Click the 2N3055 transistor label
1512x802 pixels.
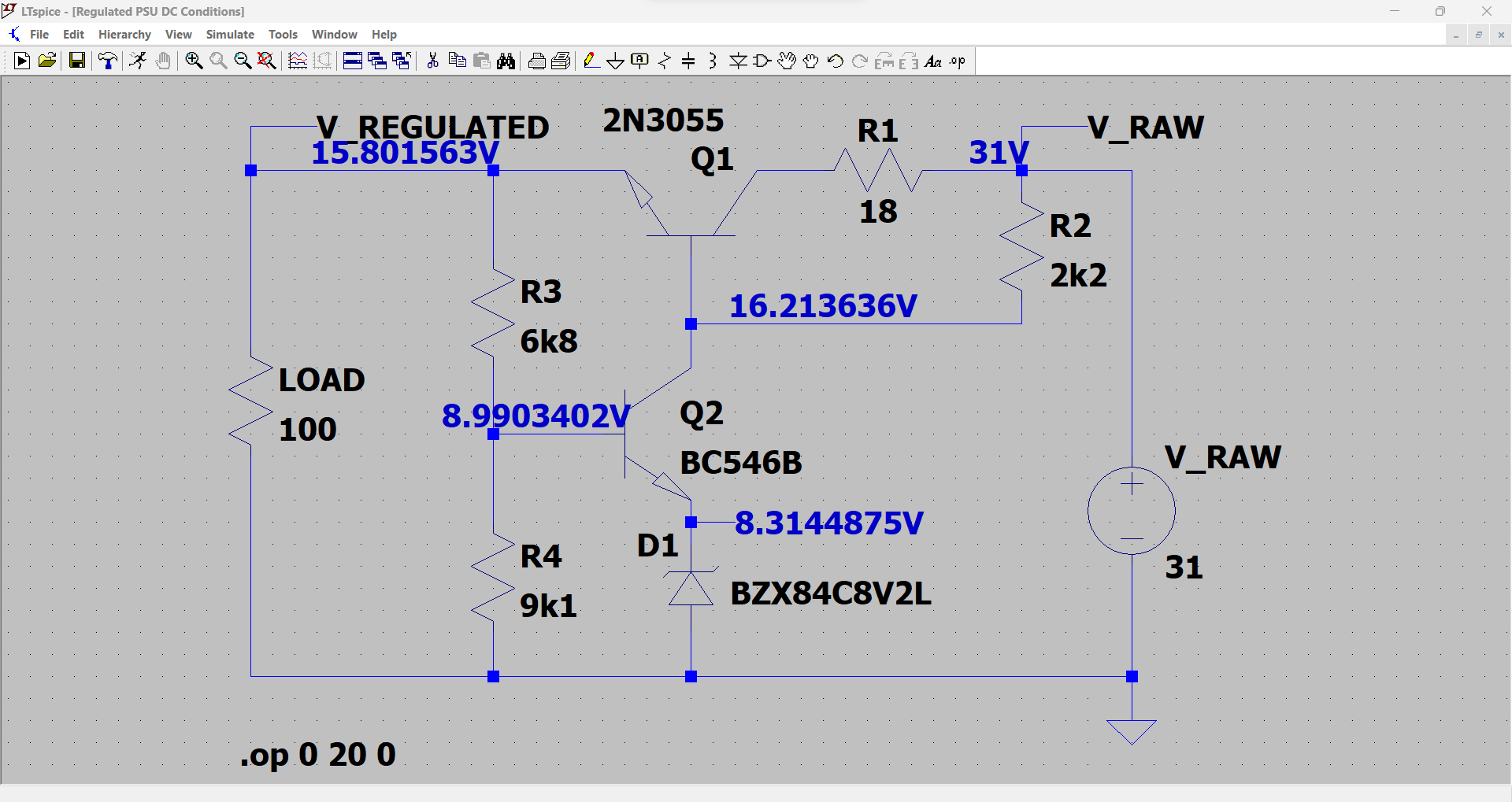point(663,120)
